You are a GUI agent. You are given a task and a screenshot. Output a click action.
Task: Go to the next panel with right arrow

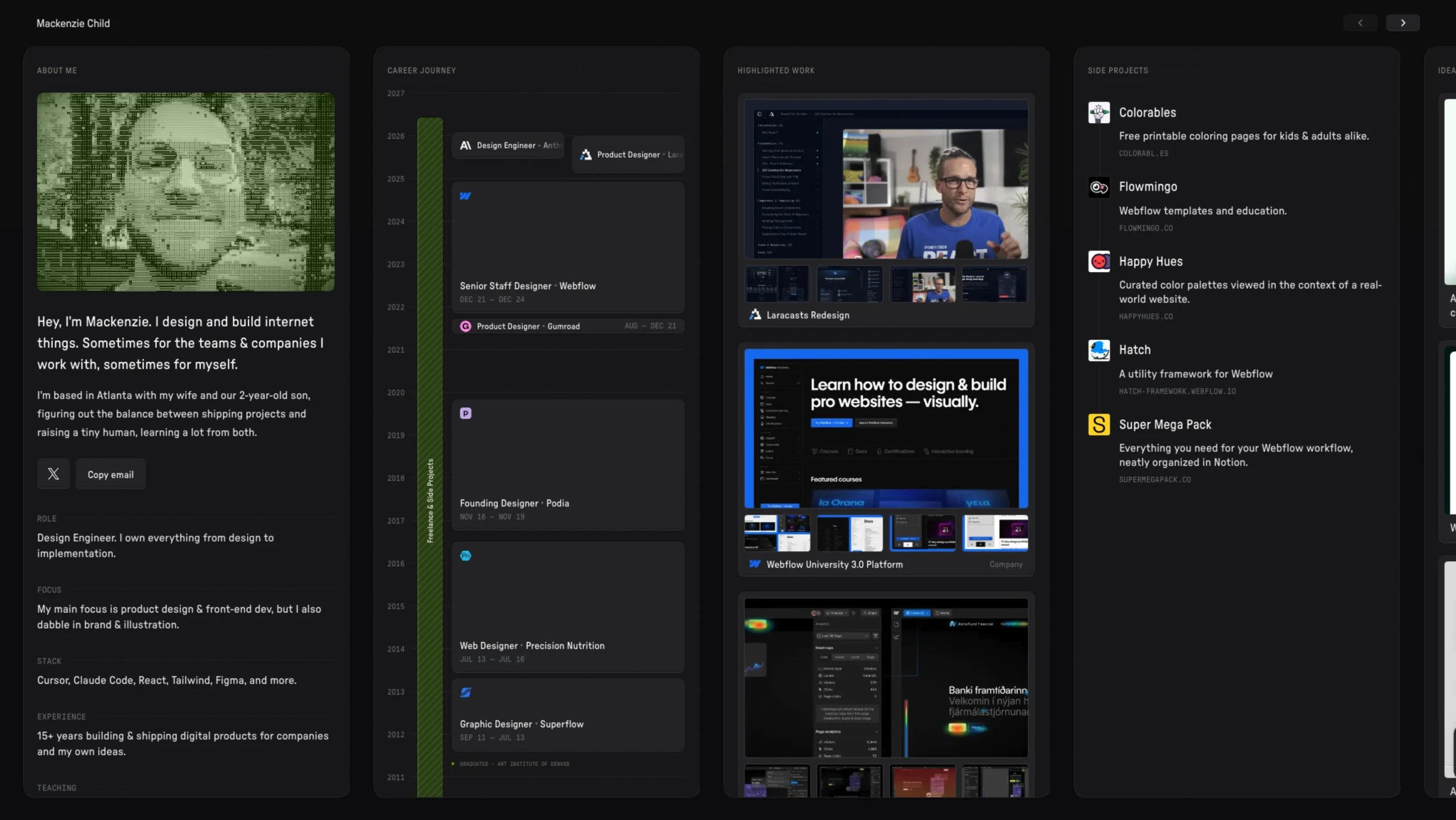(x=1403, y=23)
